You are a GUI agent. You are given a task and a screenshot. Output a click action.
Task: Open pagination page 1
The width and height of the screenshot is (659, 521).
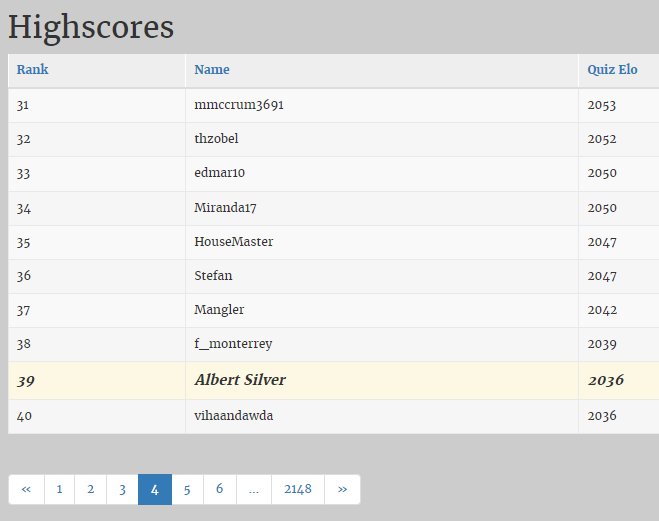tap(59, 489)
